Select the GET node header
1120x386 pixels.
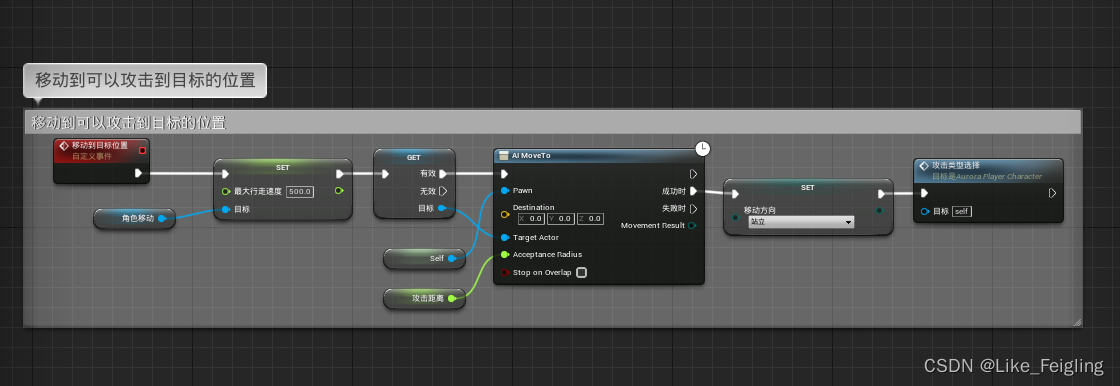[x=414, y=157]
